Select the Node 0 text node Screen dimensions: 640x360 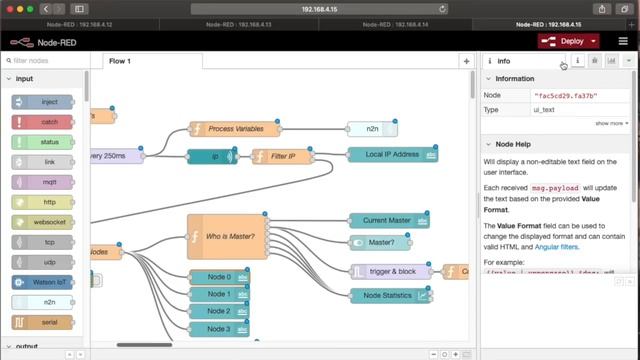pyautogui.click(x=219, y=277)
